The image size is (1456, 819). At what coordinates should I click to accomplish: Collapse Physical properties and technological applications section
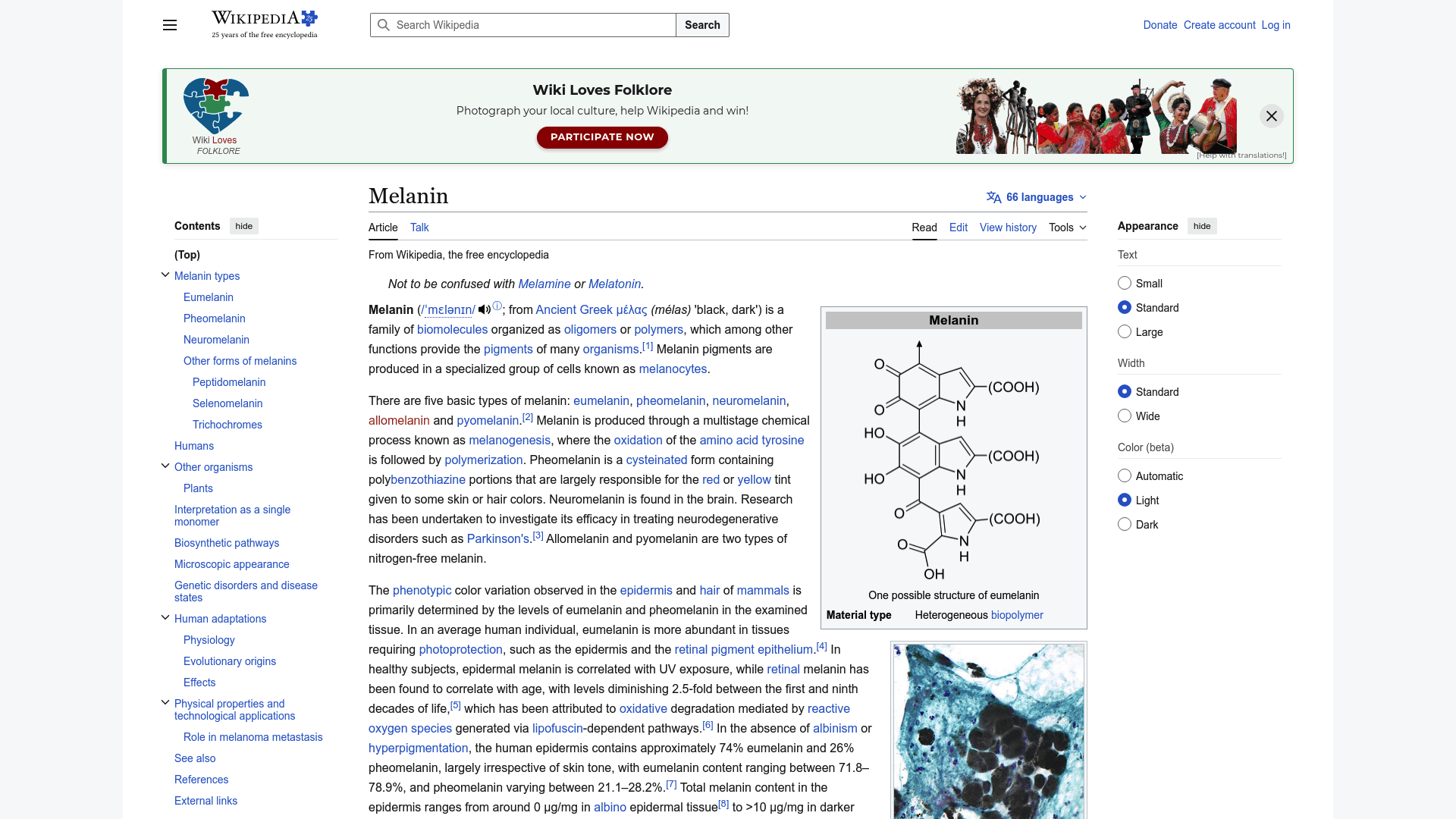pyautogui.click(x=165, y=703)
